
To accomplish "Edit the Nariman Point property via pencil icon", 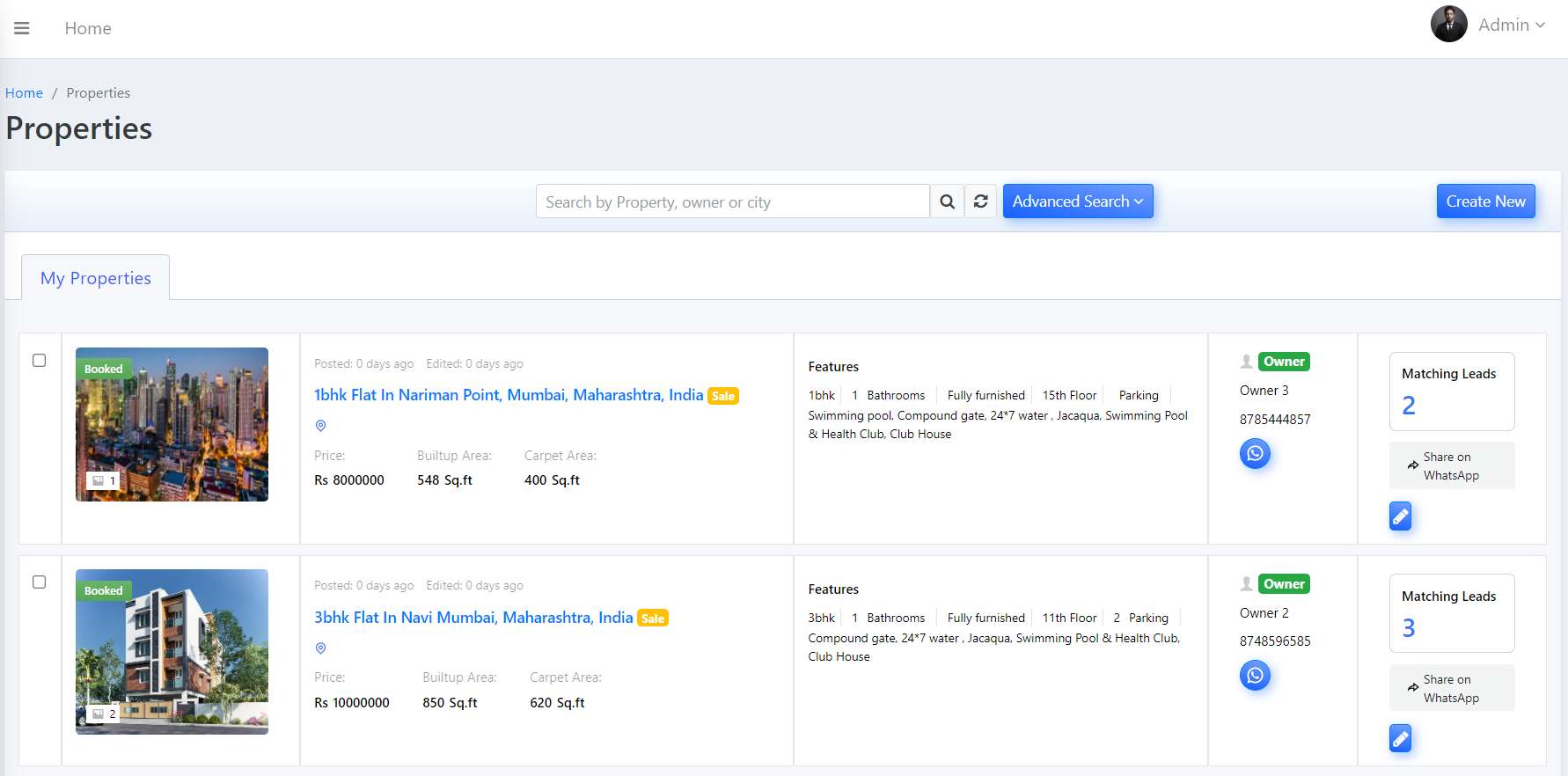I will point(1400,516).
